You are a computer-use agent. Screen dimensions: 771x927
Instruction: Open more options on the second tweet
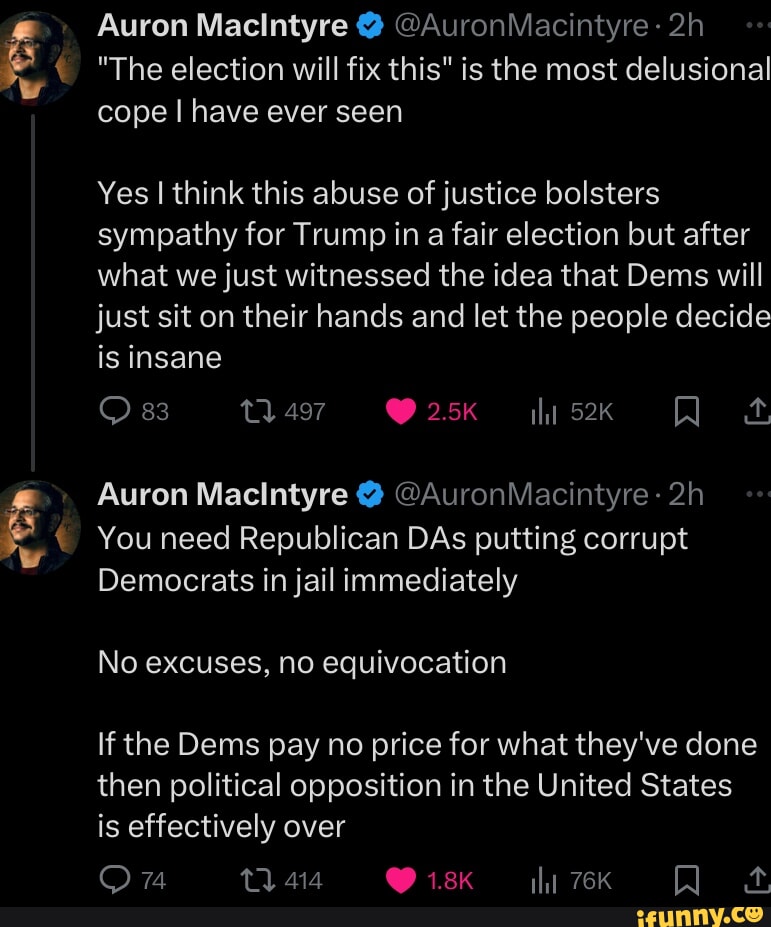pos(758,494)
